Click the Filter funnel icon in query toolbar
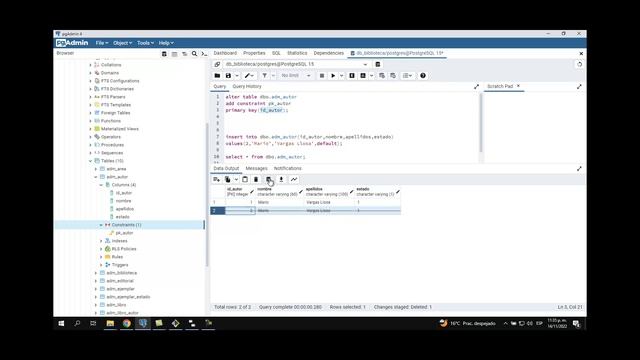Viewport: 640px width, 360px height. click(x=264, y=76)
